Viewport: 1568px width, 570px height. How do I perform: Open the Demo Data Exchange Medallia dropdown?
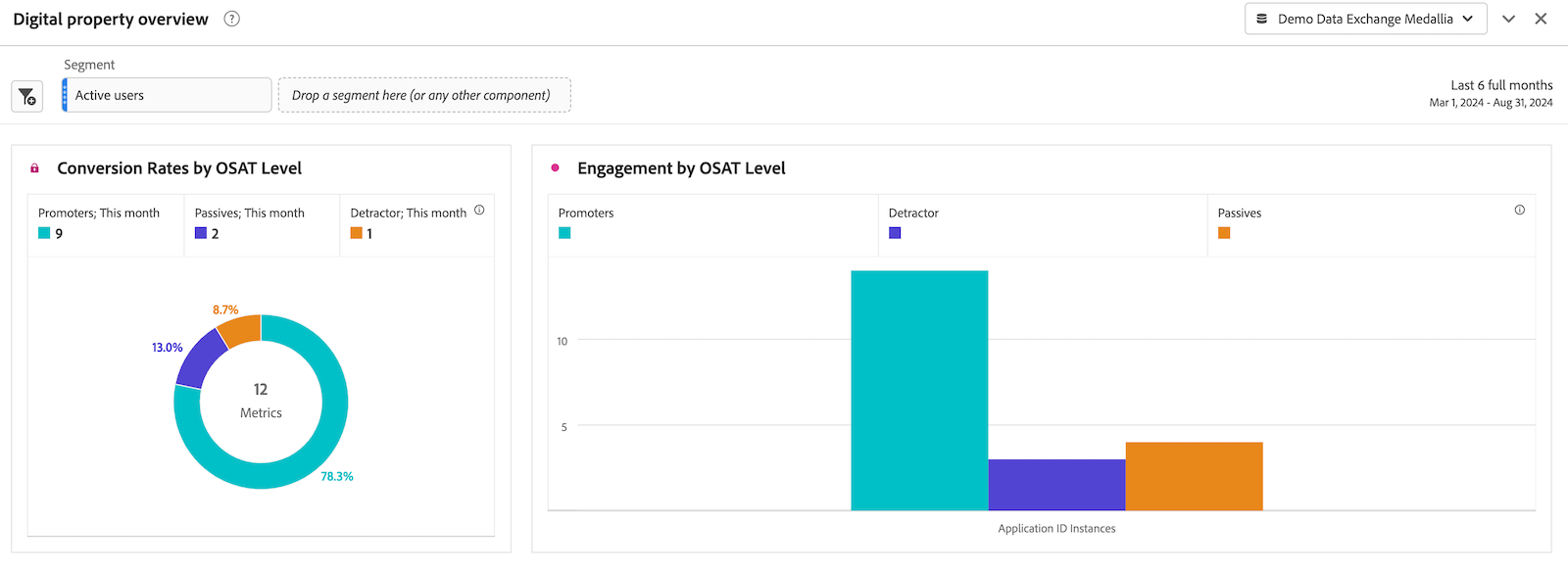tap(1365, 19)
